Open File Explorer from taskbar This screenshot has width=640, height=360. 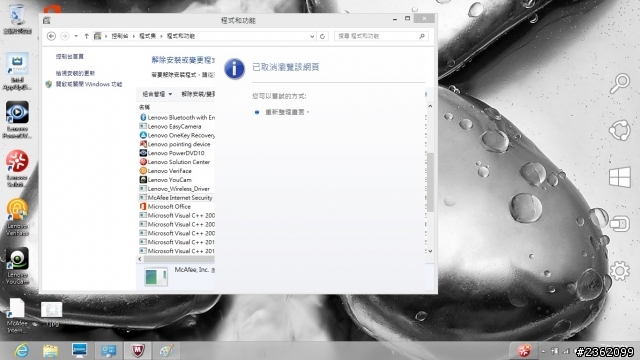[x=51, y=351]
